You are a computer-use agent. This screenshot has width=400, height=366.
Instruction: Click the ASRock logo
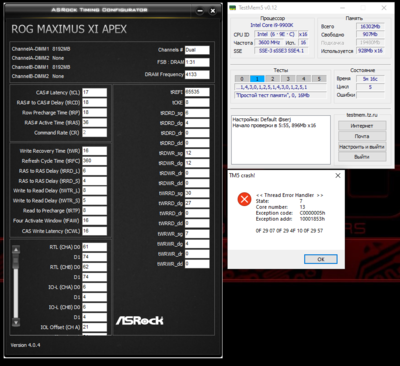coord(140,321)
